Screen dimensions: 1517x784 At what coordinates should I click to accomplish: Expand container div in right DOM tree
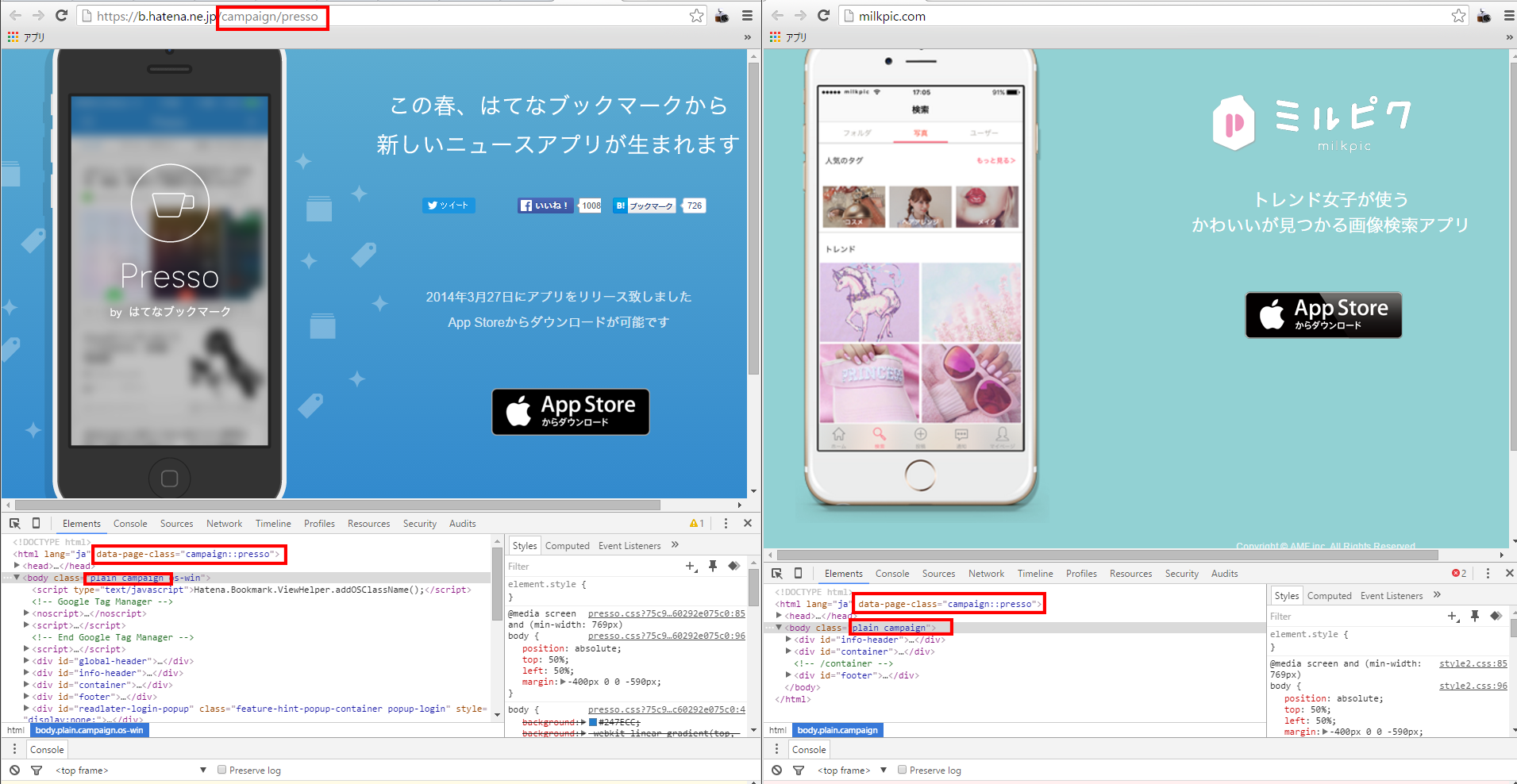point(788,651)
